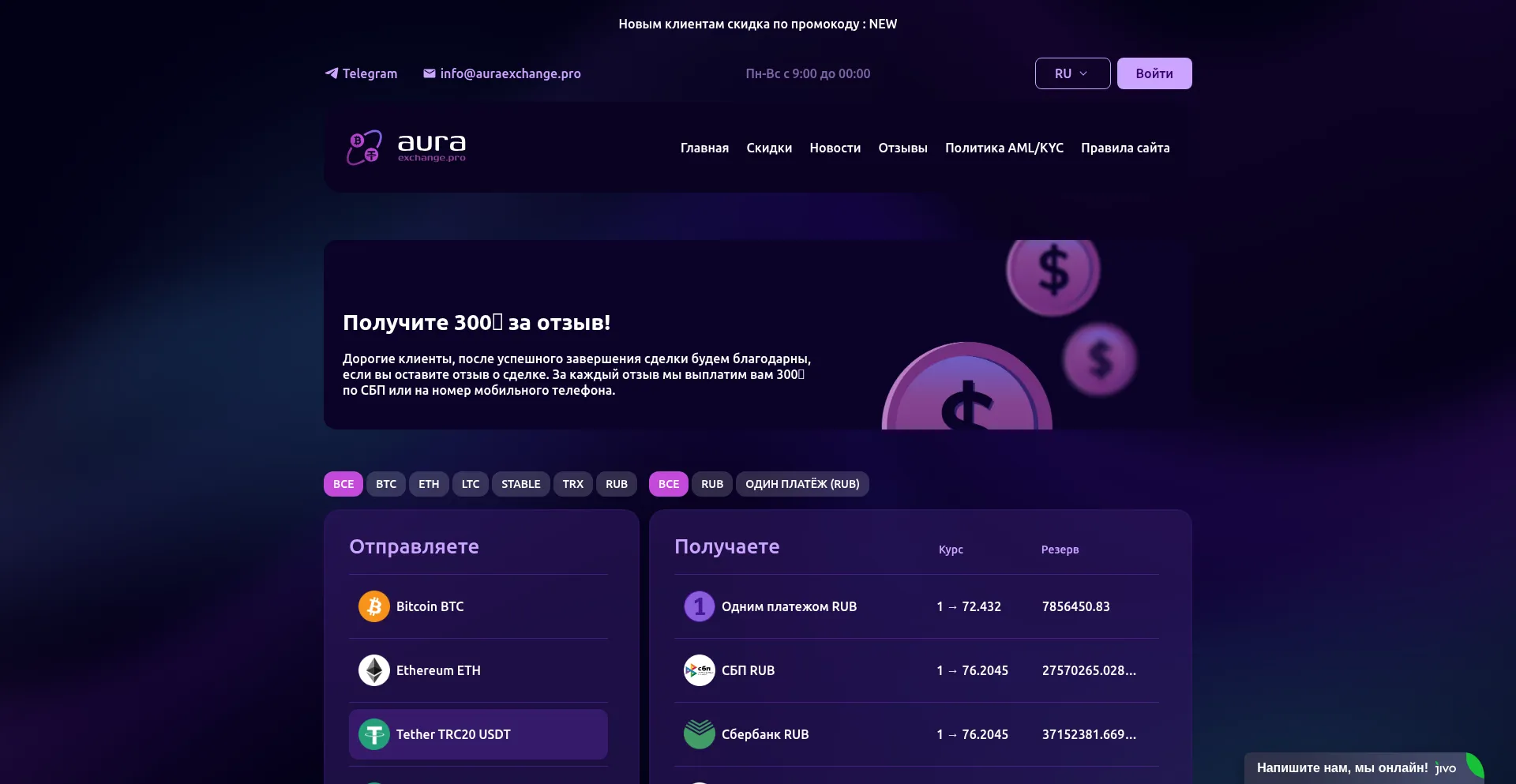The image size is (1516, 784).
Task: Click the Jivo chat leaf icon
Action: [x=1474, y=767]
